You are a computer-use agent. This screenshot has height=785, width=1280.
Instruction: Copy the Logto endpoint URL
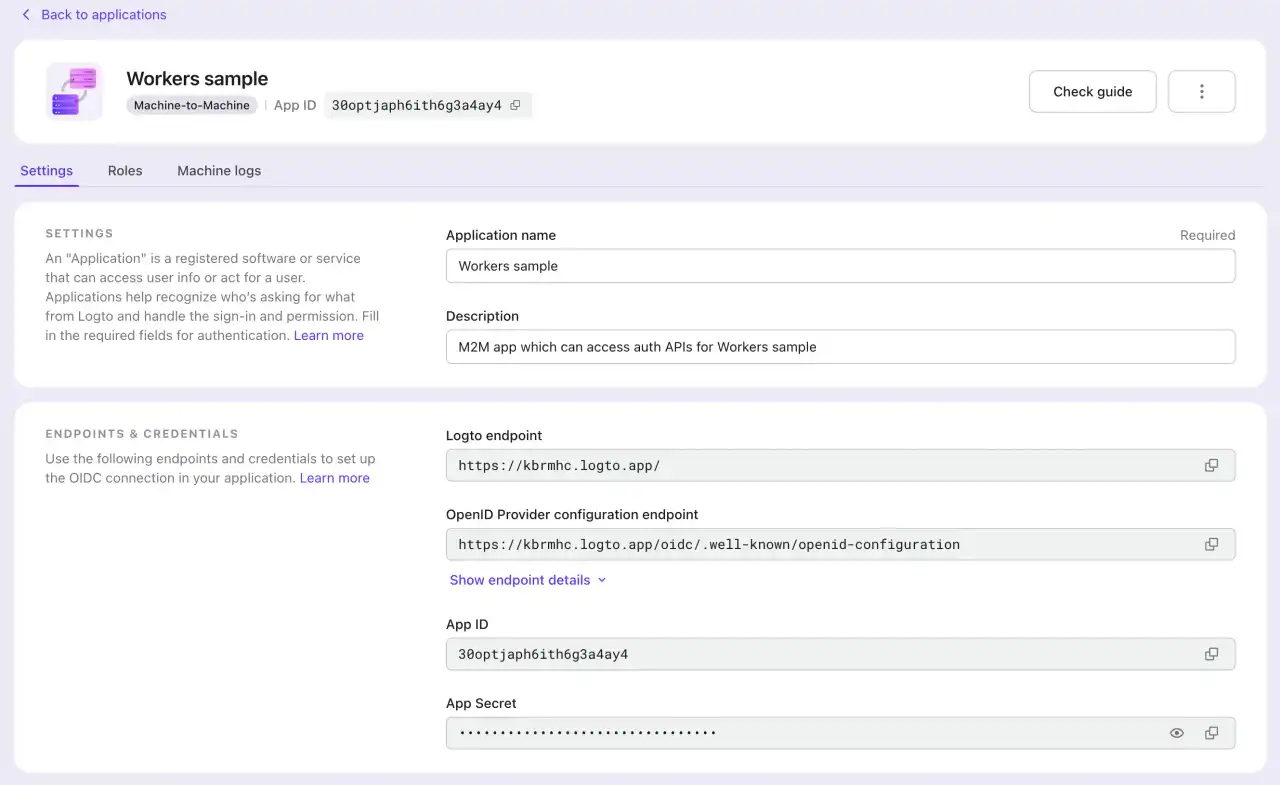coord(1211,465)
